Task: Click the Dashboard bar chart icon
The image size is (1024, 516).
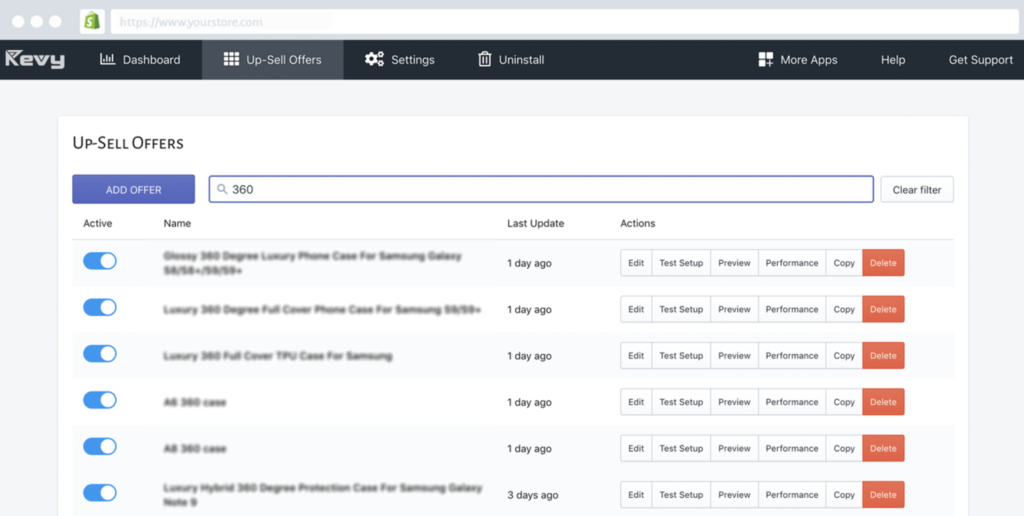Action: click(x=107, y=59)
